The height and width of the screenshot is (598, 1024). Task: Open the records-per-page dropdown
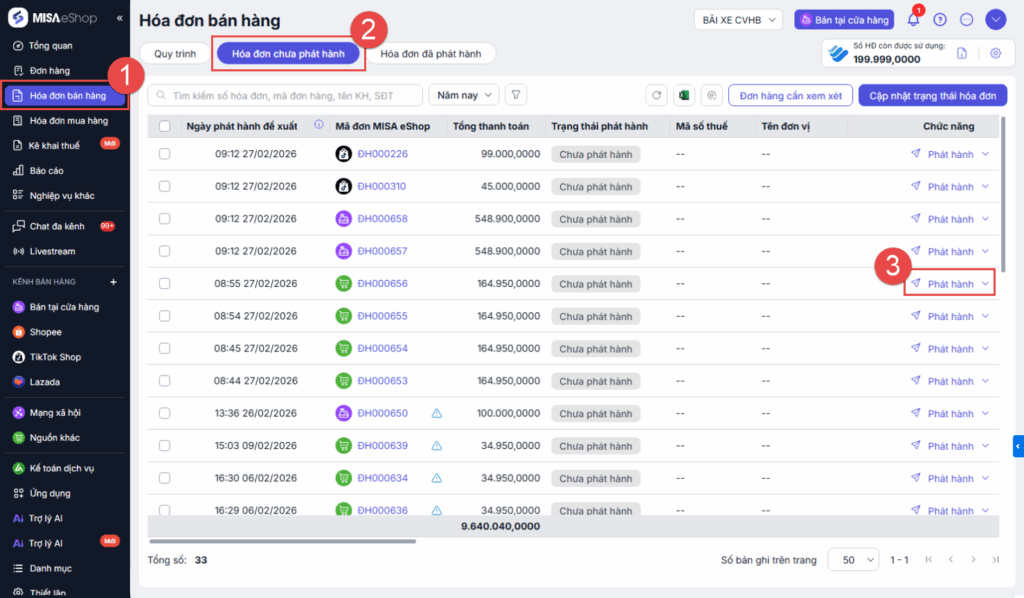(x=853, y=560)
